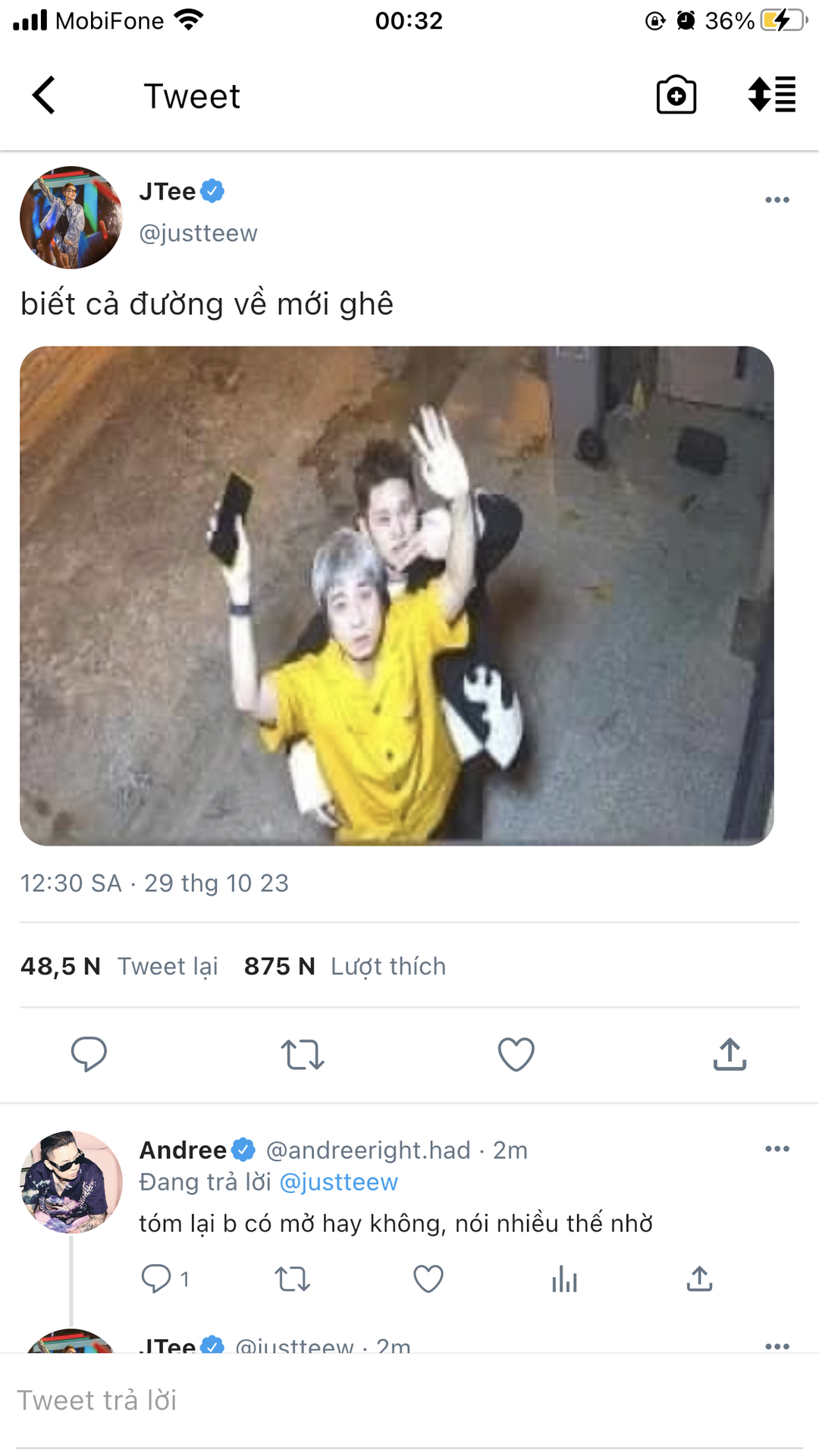View analytics for Andree's reply
The image size is (819, 1456).
[x=564, y=1279]
